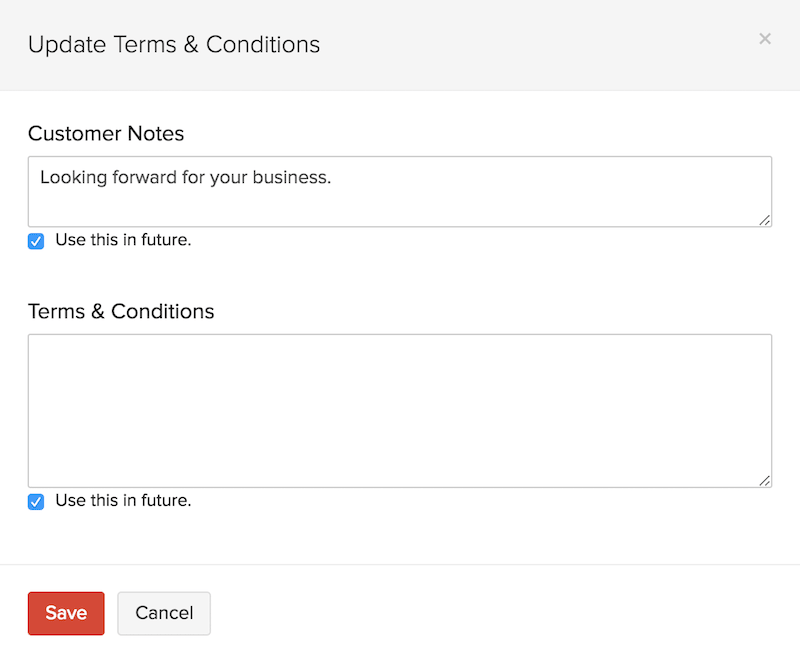Screen dimensions: 800x657
Task: Click the Customer Notes resize grip icon
Action: [x=764, y=220]
